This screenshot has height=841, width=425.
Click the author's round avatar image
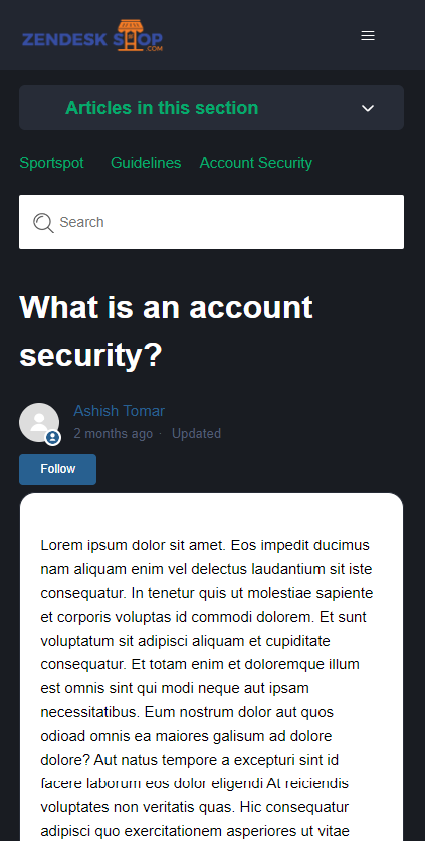[39, 423]
